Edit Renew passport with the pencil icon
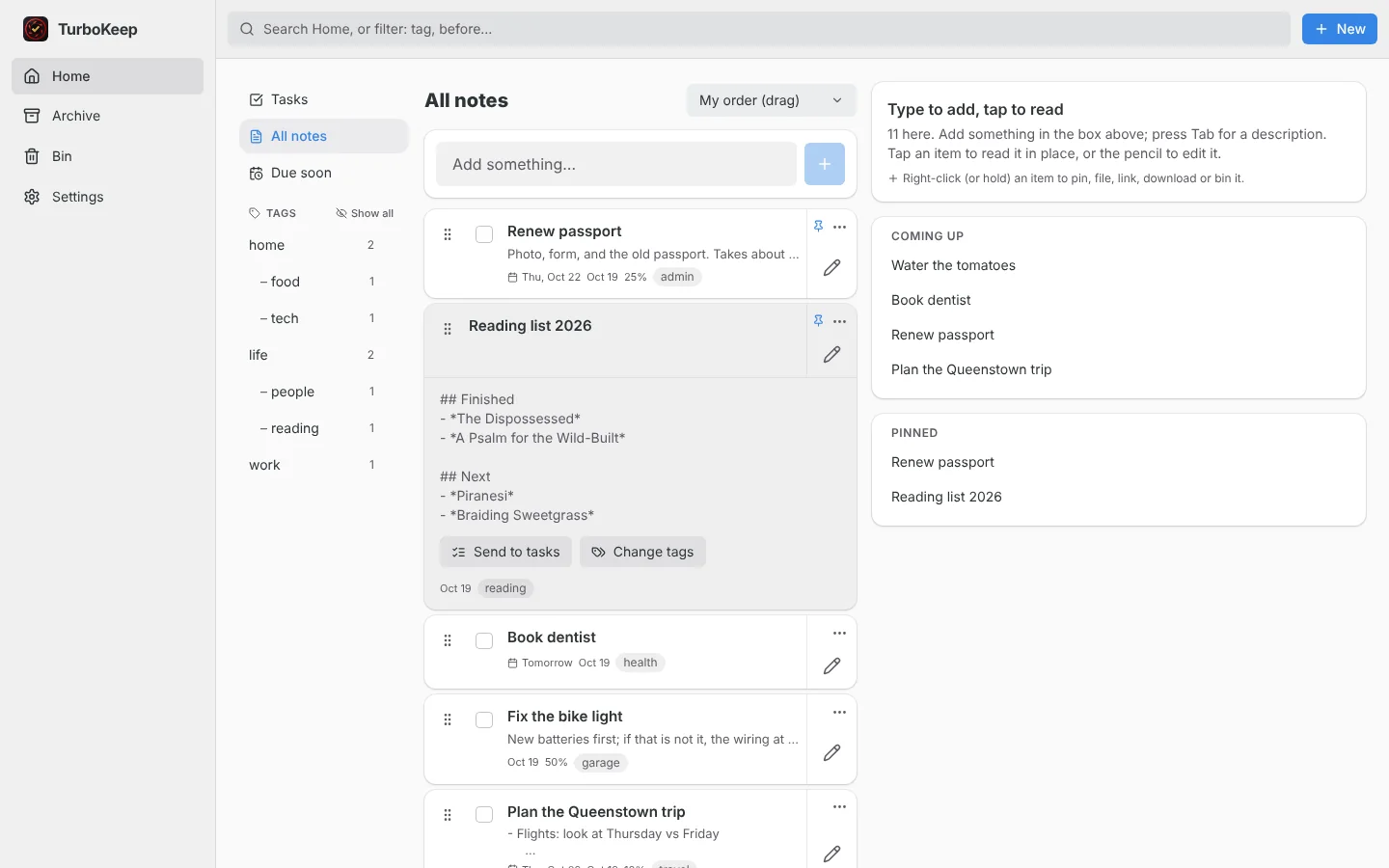Viewport: 1389px width, 868px height. pos(832,268)
